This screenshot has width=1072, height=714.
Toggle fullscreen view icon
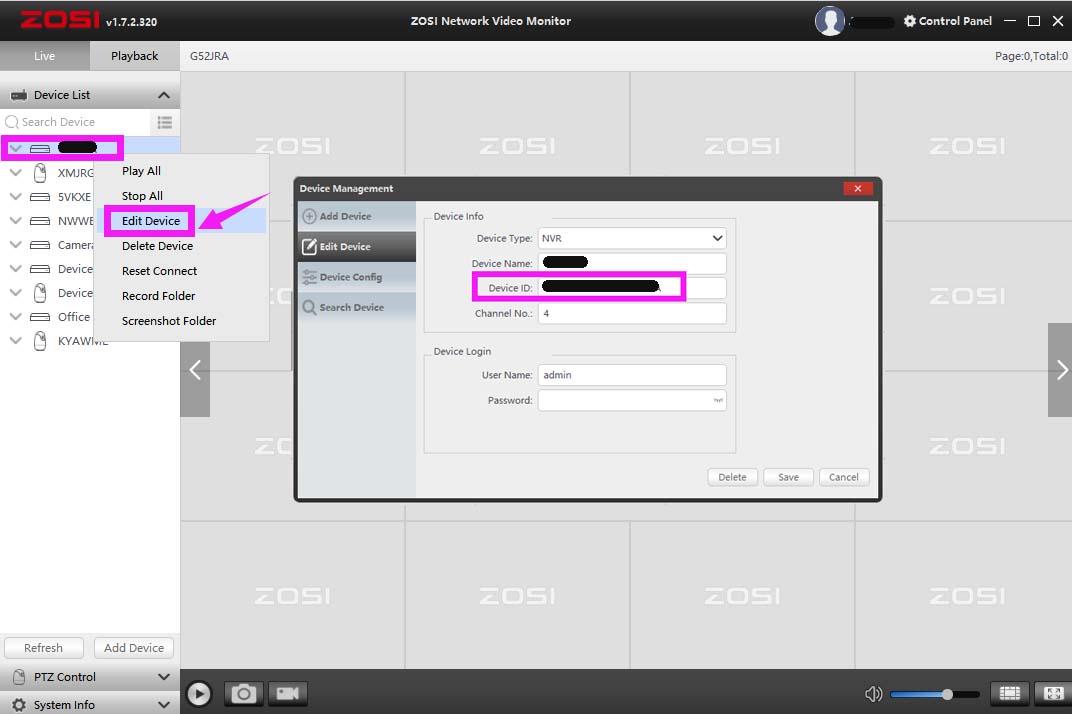click(x=1054, y=693)
